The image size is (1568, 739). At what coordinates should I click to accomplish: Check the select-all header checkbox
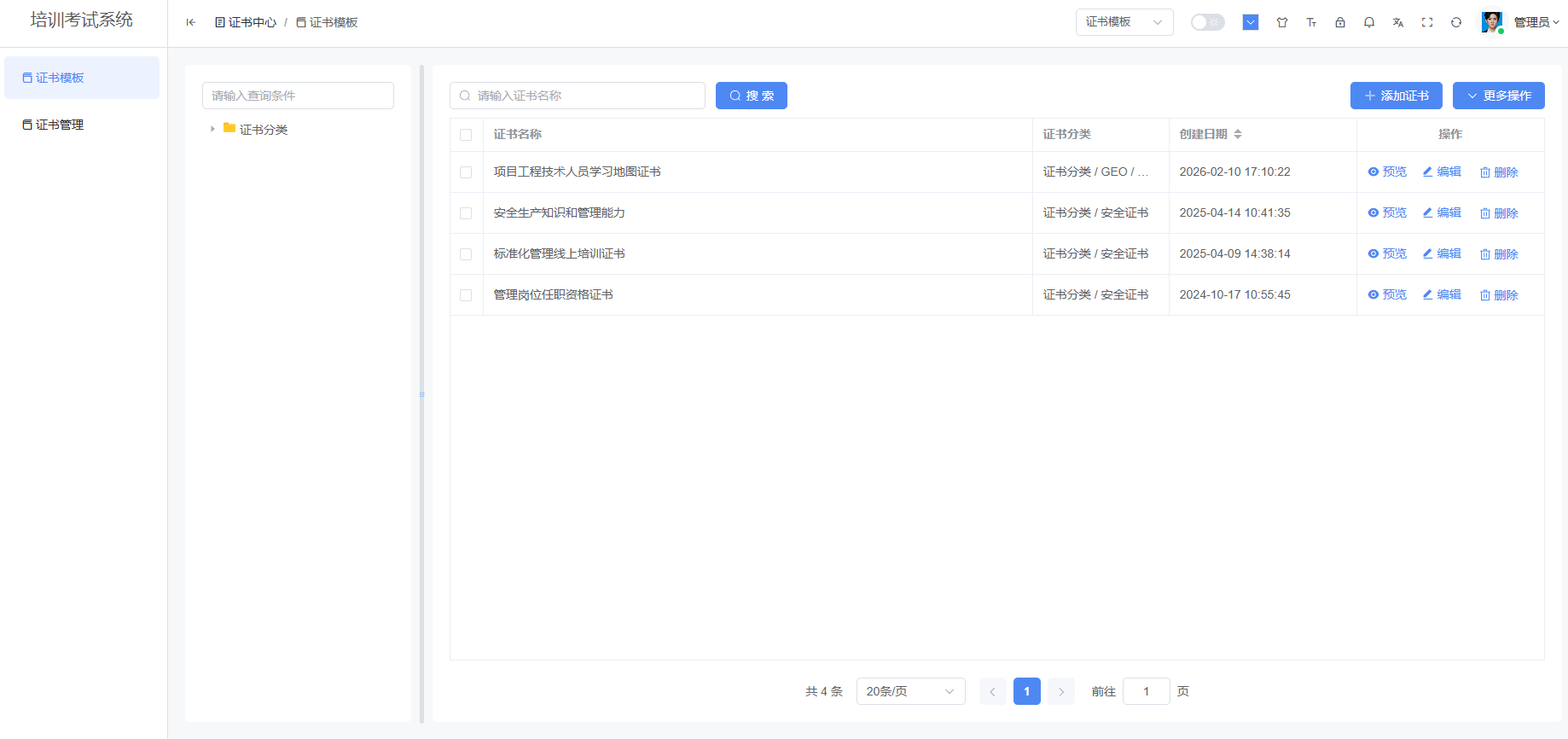pos(466,135)
